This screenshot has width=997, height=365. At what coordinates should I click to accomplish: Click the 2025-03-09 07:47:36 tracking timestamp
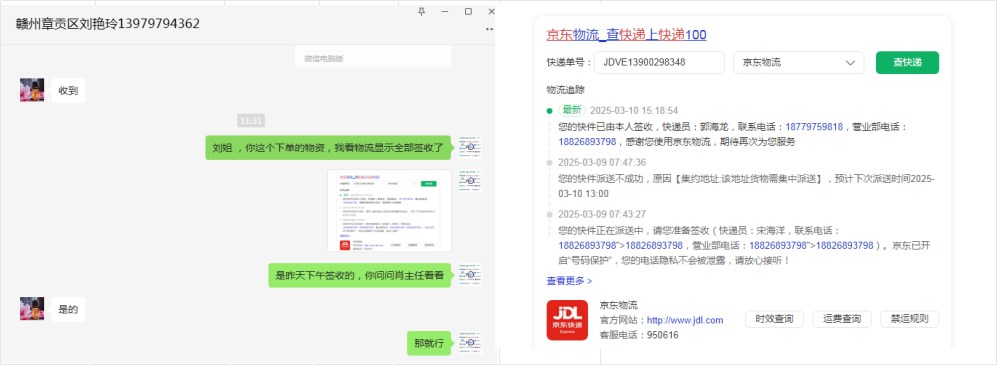(602, 162)
